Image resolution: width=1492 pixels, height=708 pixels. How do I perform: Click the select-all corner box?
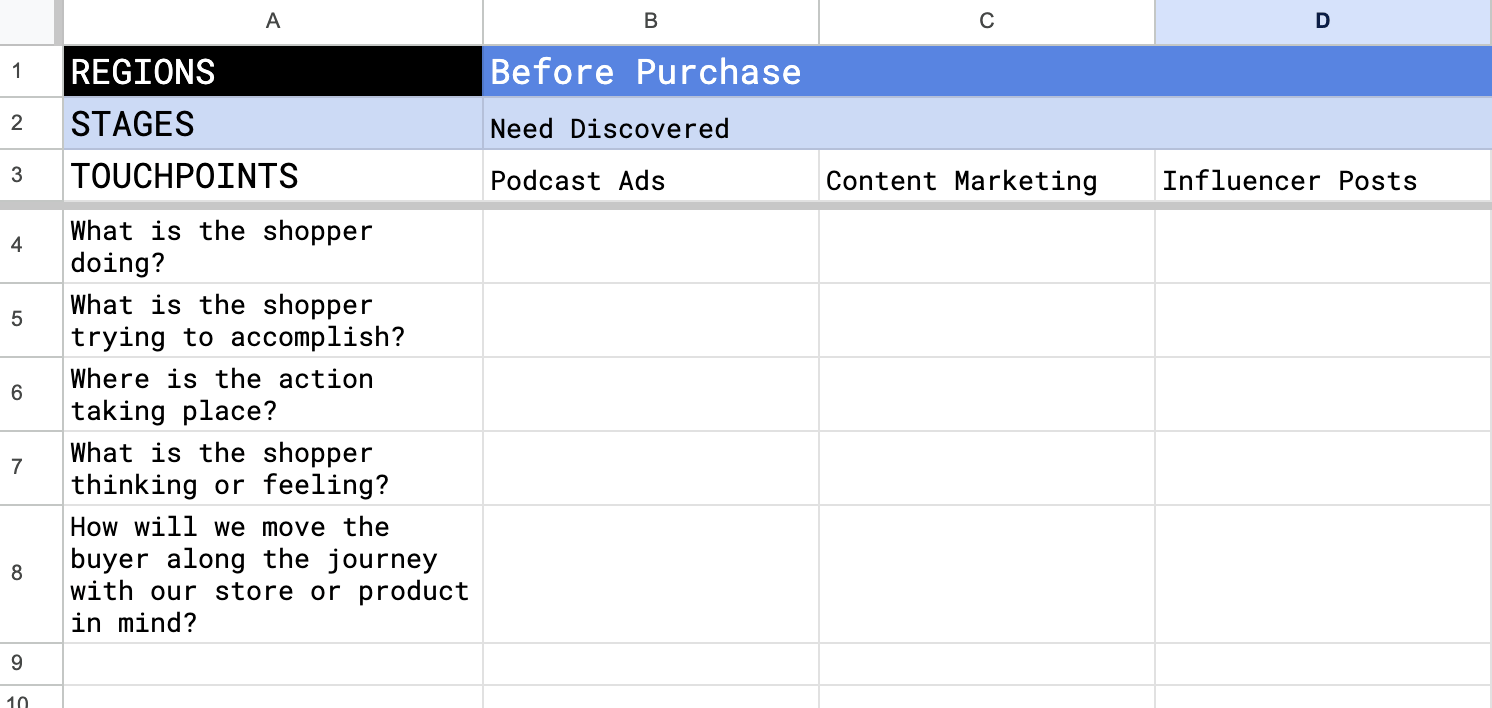pyautogui.click(x=30, y=21)
